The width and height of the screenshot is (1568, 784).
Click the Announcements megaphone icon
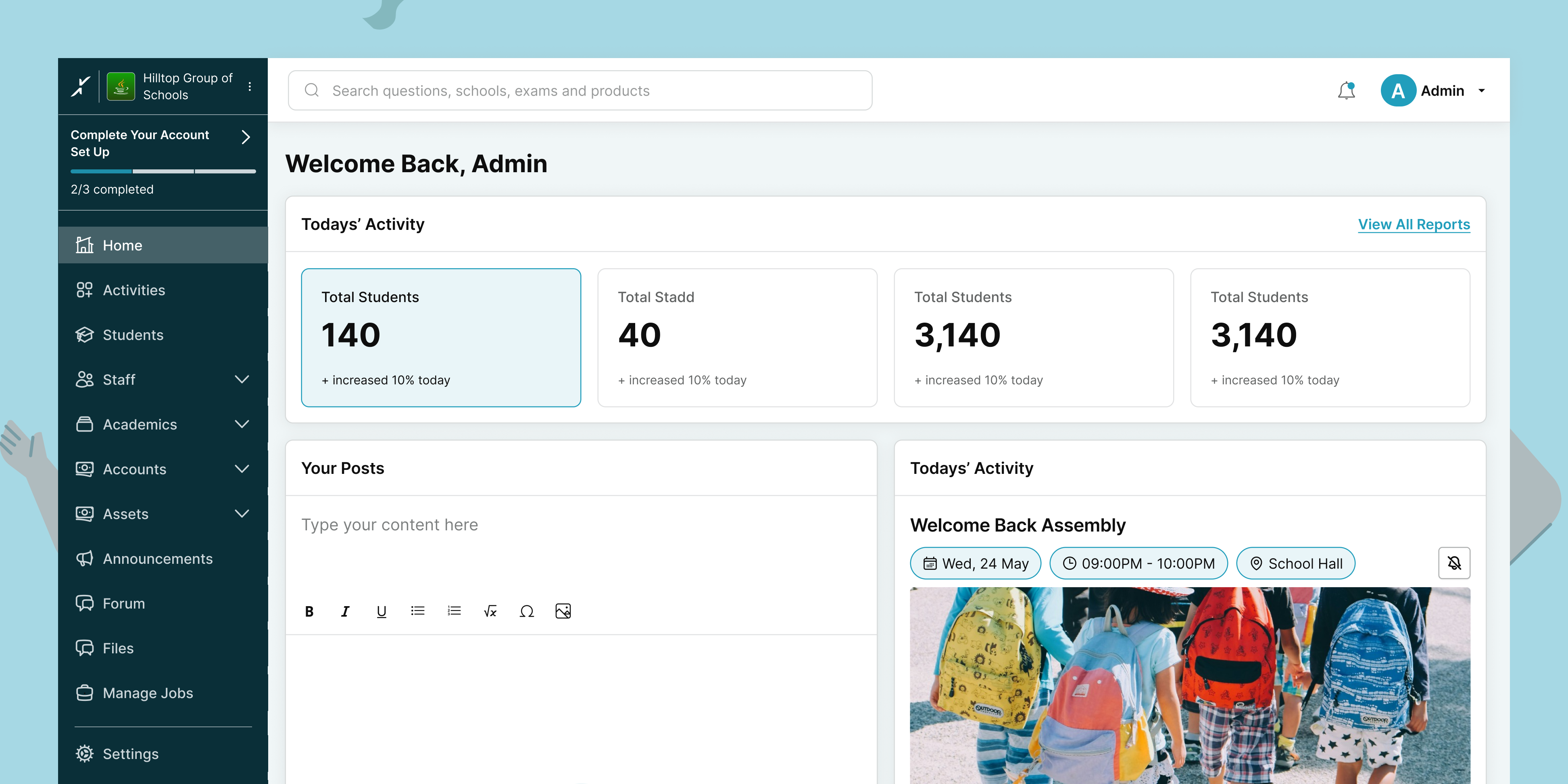tap(85, 558)
